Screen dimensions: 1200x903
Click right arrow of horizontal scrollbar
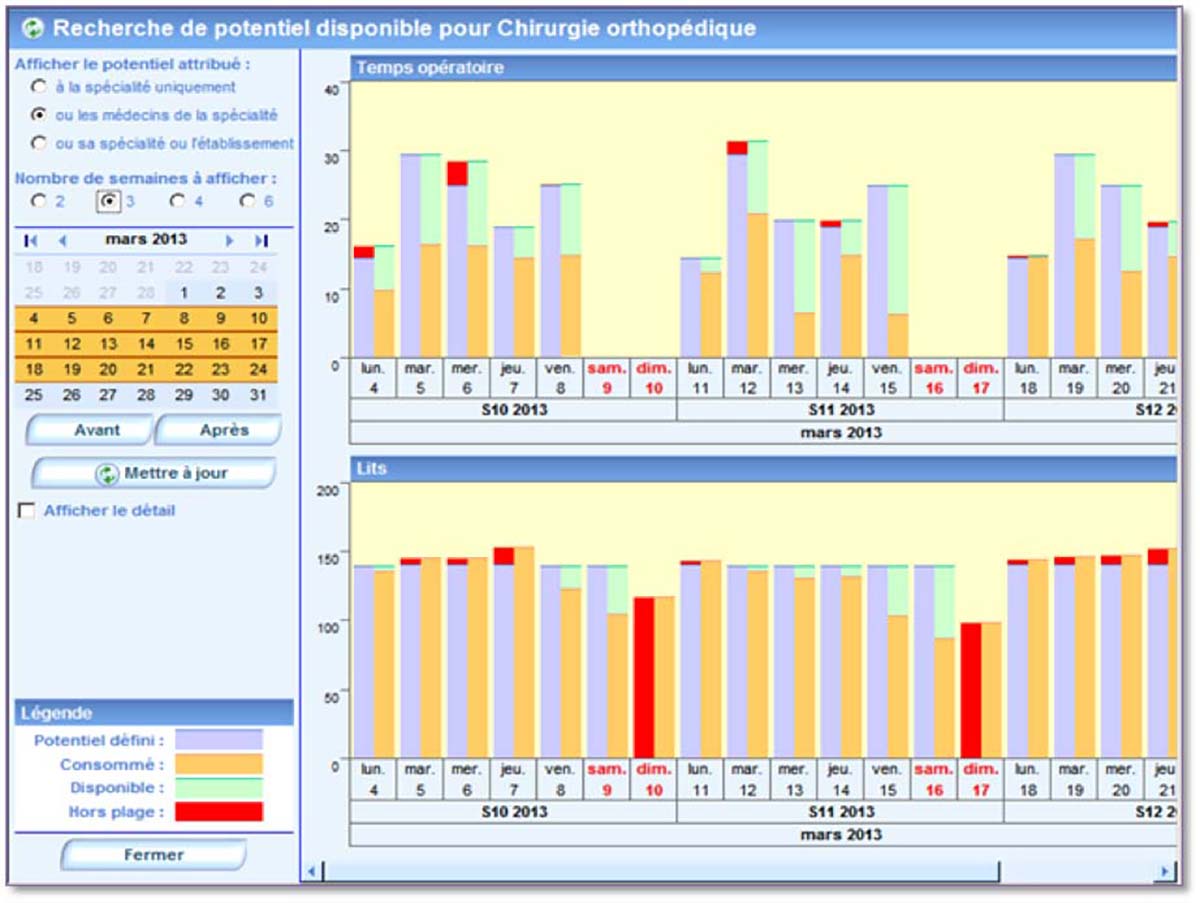pos(1164,872)
